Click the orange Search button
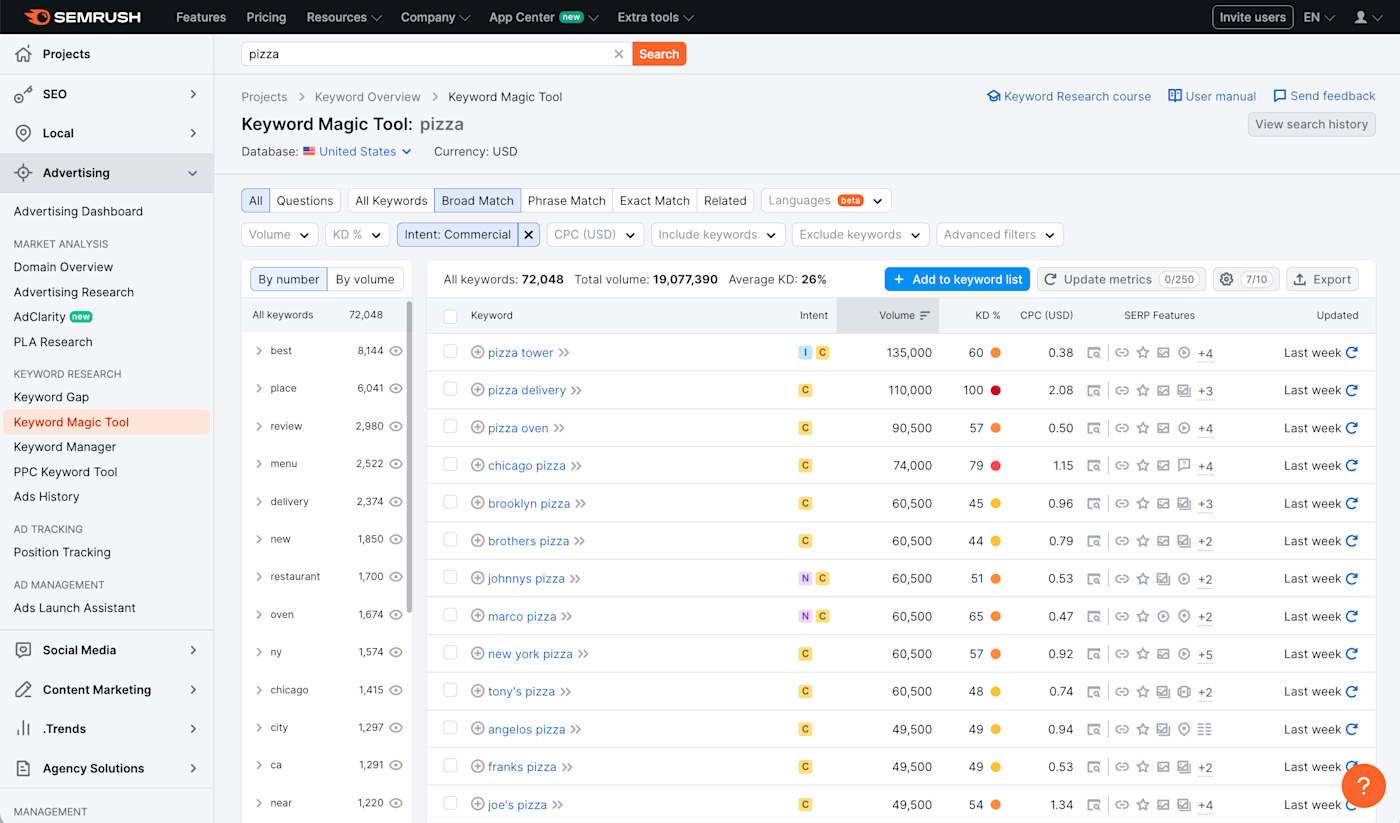Screen dimensions: 1400x823 click(659, 54)
